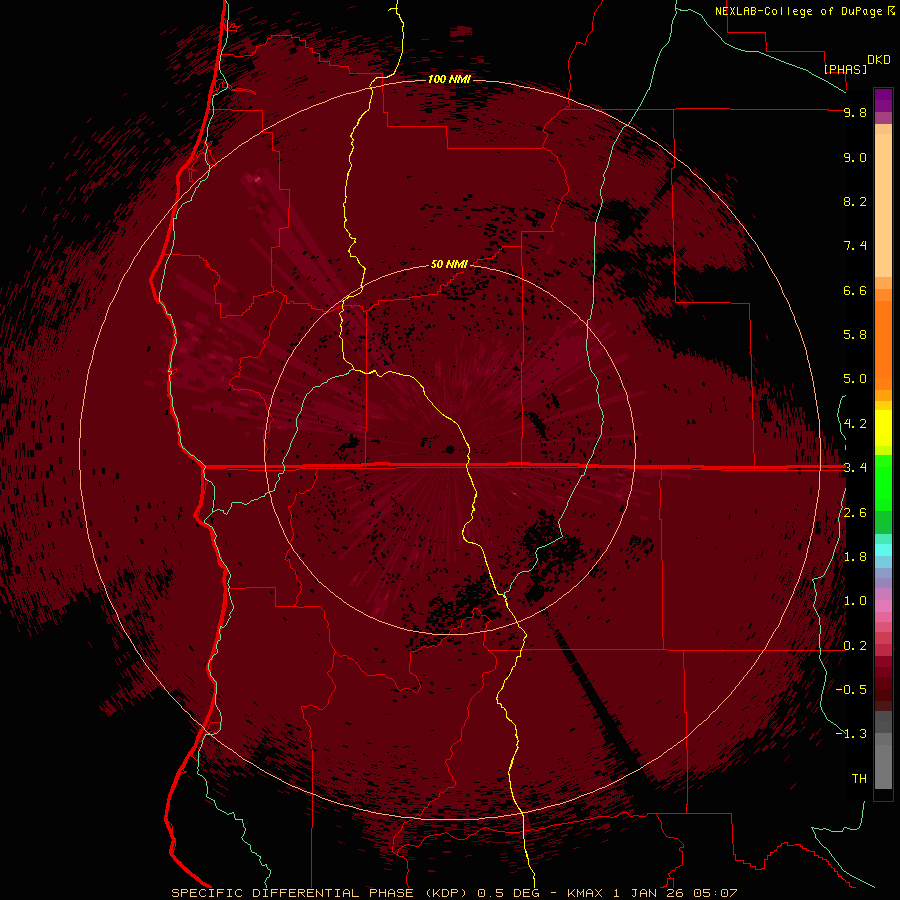Click the -1.3 scale value
The image size is (900, 900).
point(851,734)
